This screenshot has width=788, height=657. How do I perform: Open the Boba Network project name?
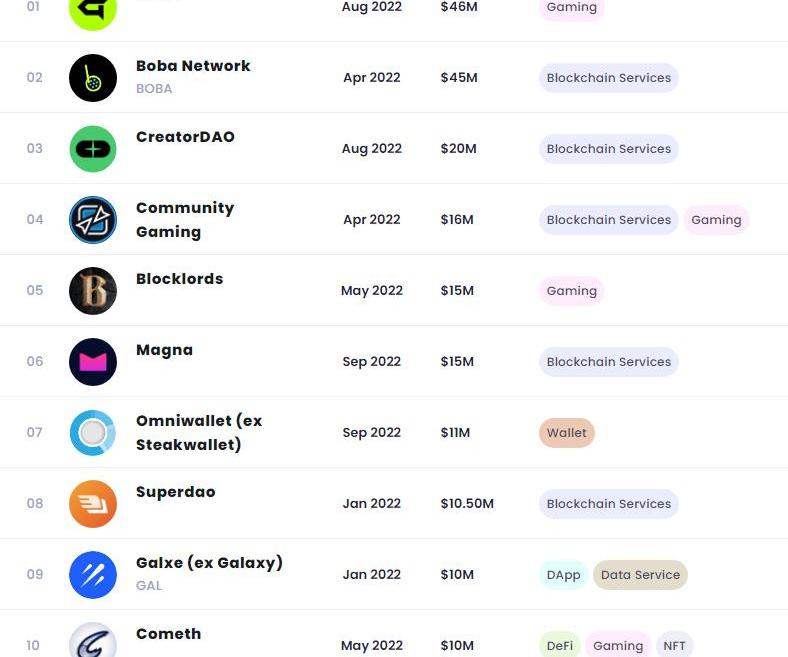tap(193, 66)
